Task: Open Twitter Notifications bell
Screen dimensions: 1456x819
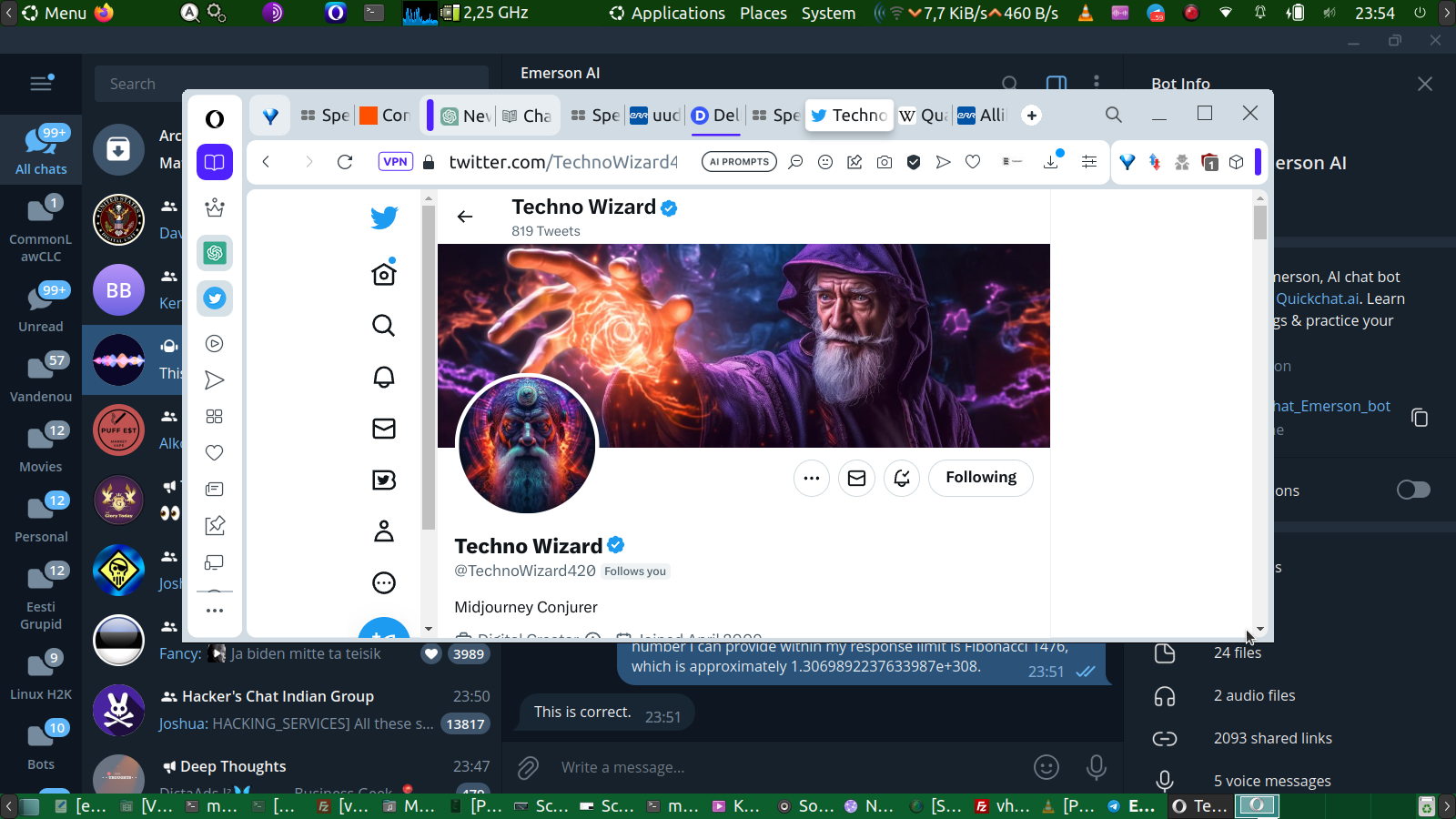Action: (384, 377)
